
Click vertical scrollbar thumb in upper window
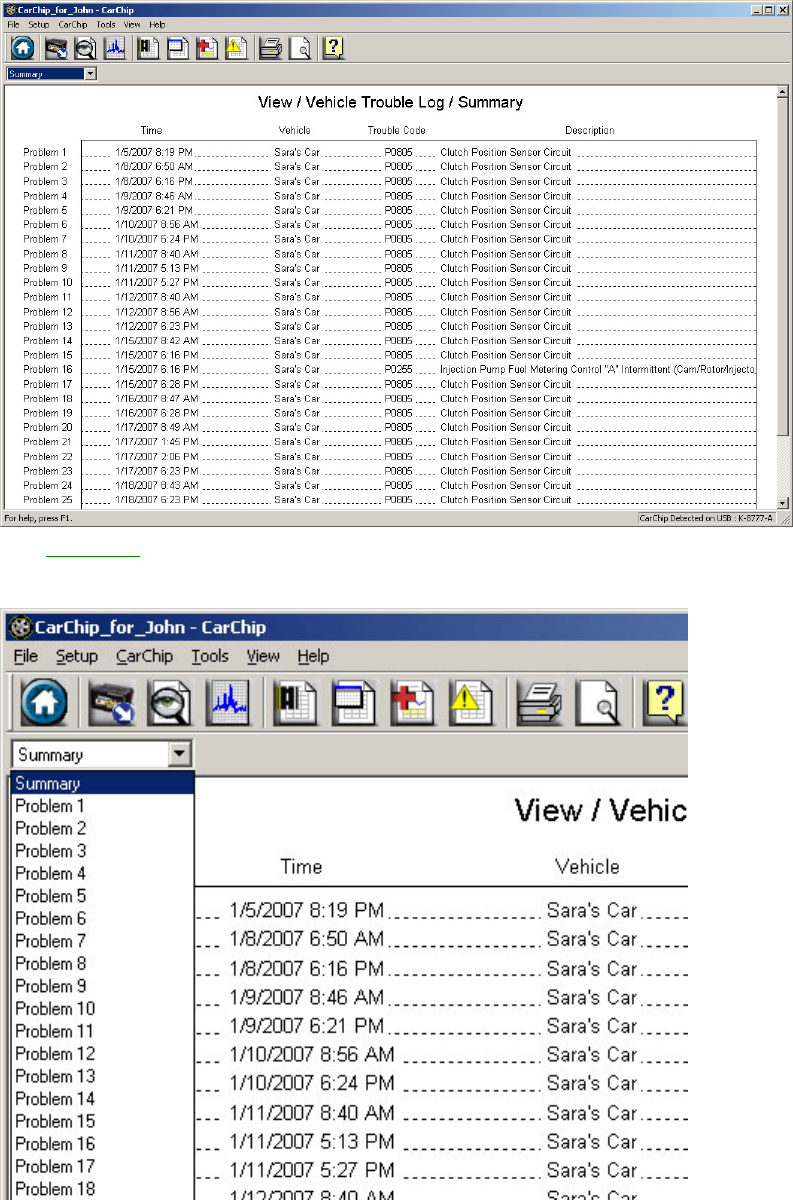pos(784,267)
